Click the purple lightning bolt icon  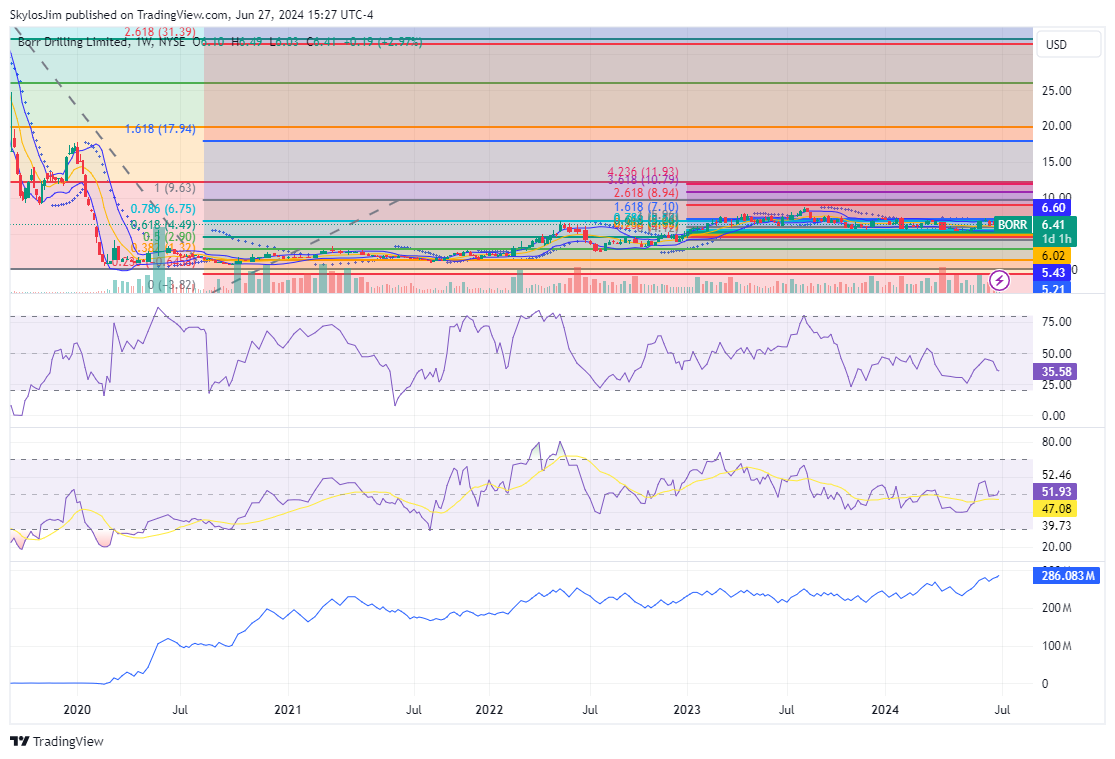pos(998,279)
